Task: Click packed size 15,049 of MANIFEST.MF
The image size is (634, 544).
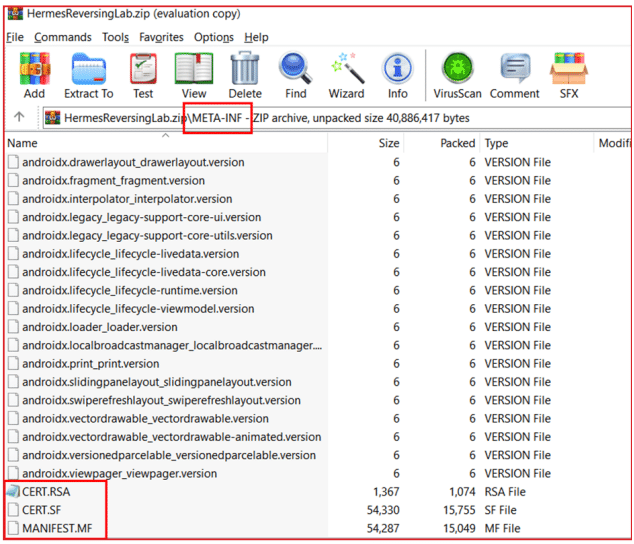Action: pos(459,528)
